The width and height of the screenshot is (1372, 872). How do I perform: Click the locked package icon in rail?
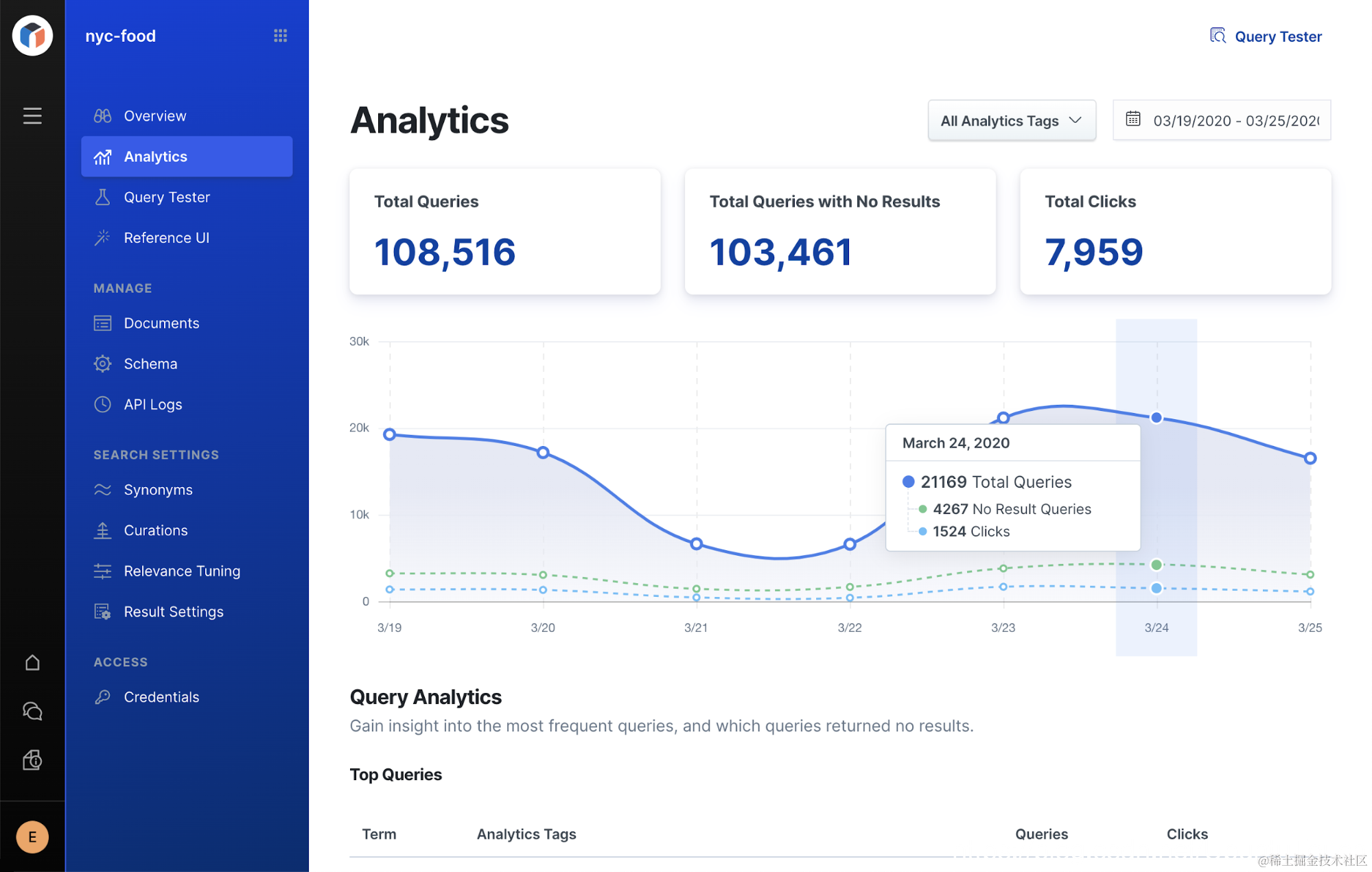pos(32,760)
